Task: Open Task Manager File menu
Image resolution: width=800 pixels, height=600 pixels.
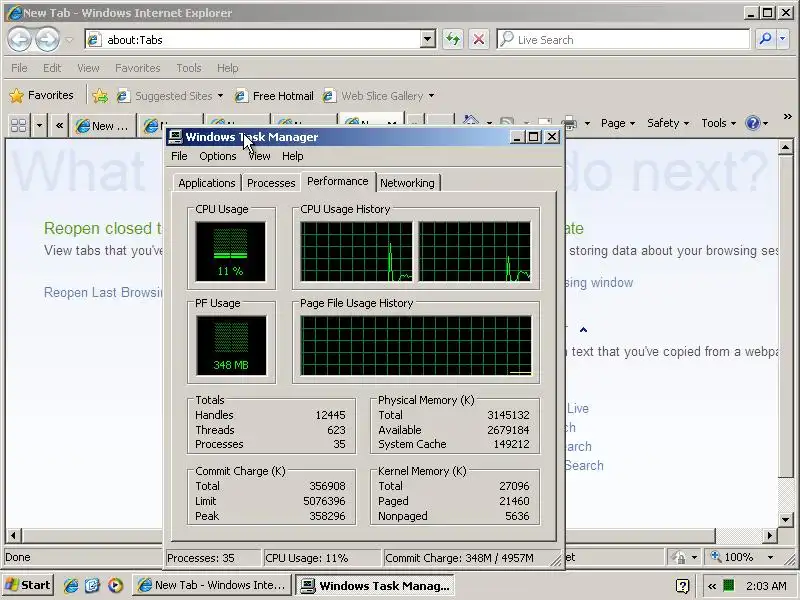Action: [179, 156]
